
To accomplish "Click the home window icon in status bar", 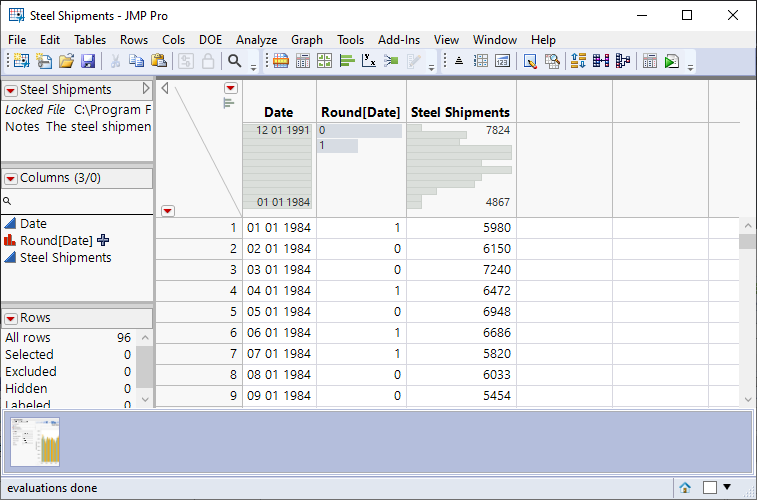I will pos(685,487).
